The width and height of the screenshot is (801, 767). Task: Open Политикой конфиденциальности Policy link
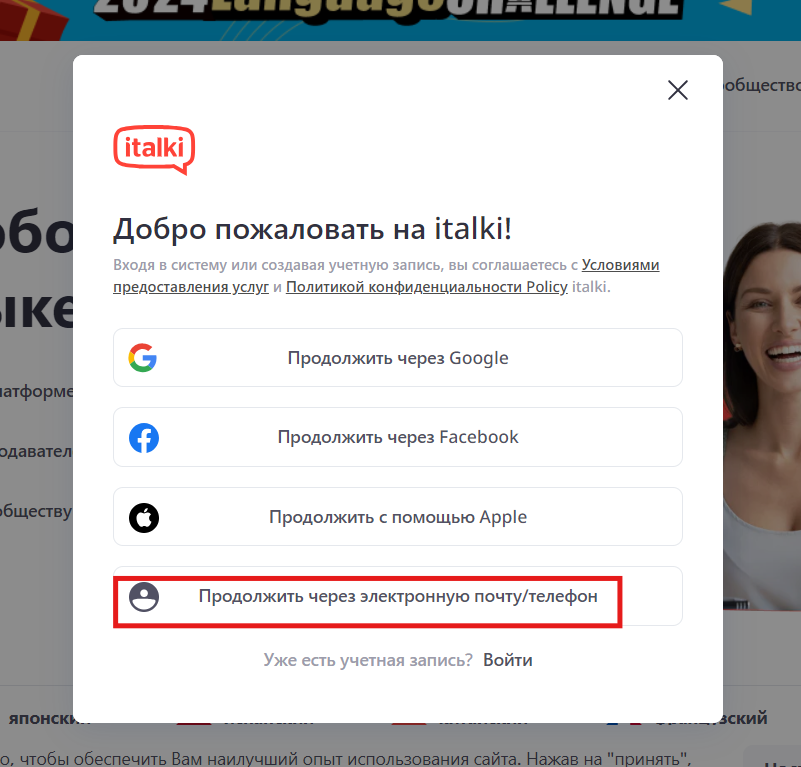tap(427, 287)
